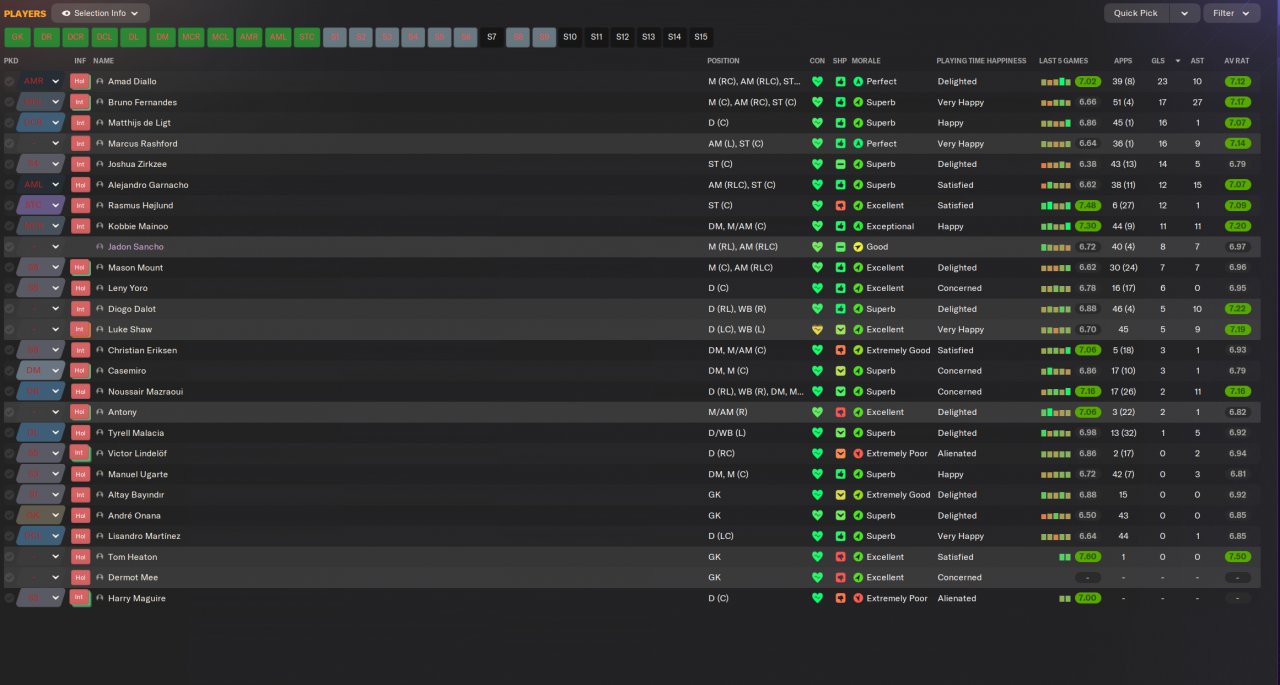Viewport: 1280px width, 685px height.
Task: Click Victor Lindelöf's Extremely Poor morale icon
Action: point(858,453)
